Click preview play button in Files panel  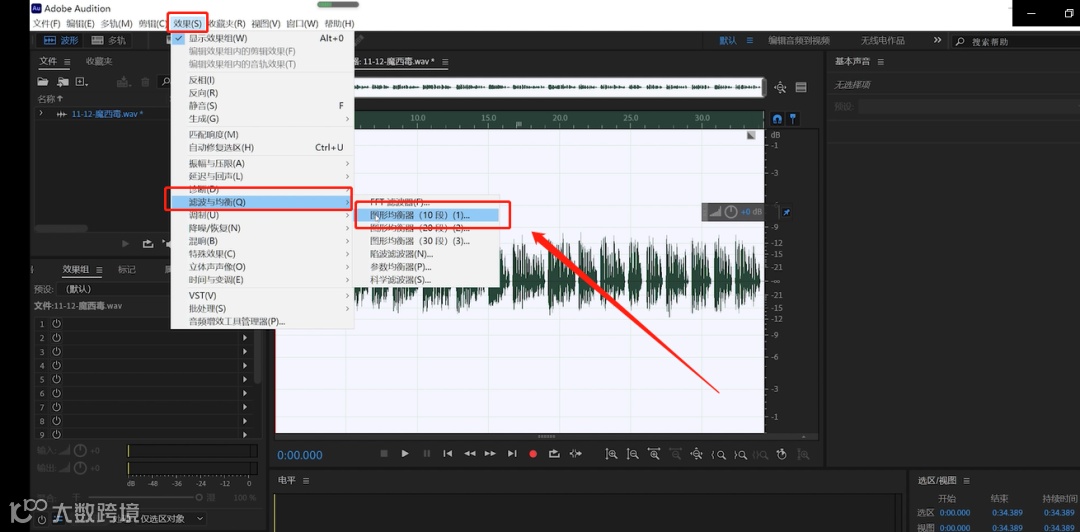125,244
